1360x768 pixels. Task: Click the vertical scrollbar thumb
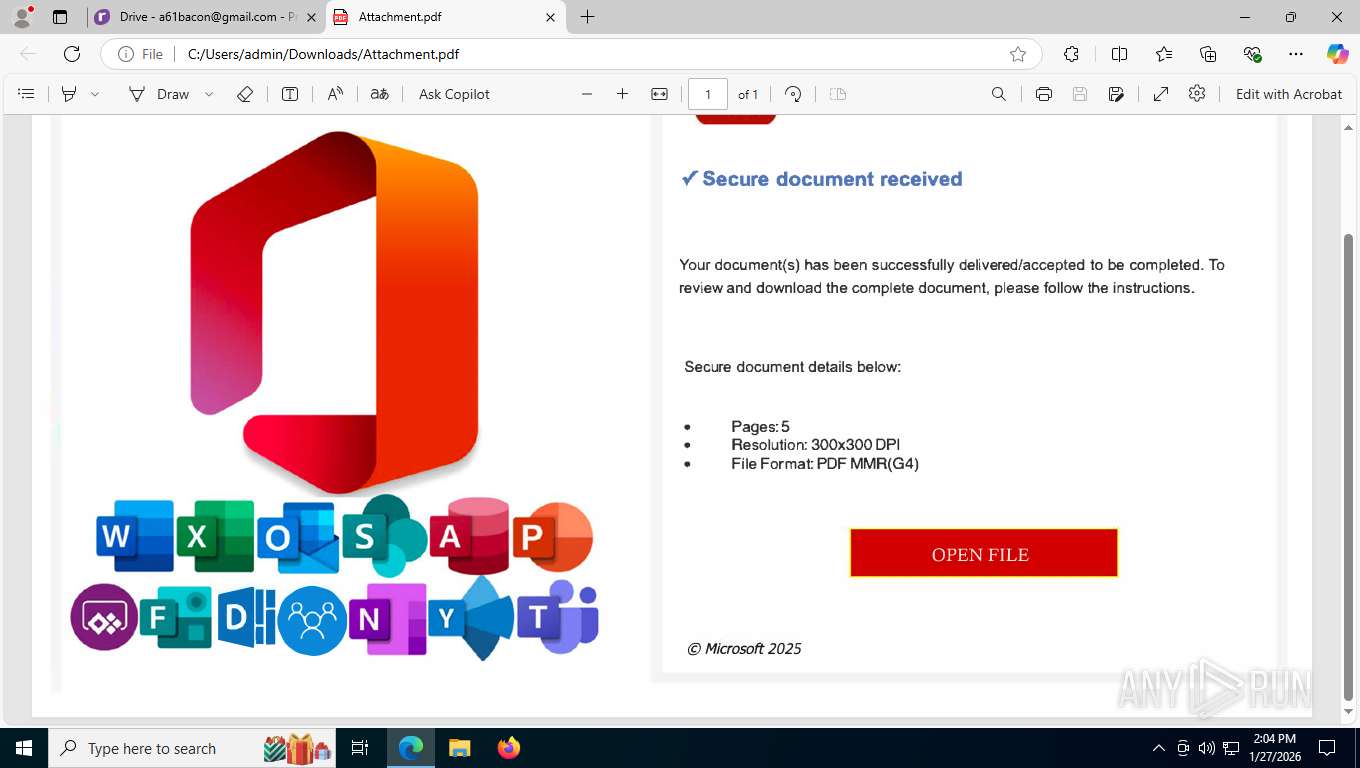pyautogui.click(x=1348, y=465)
